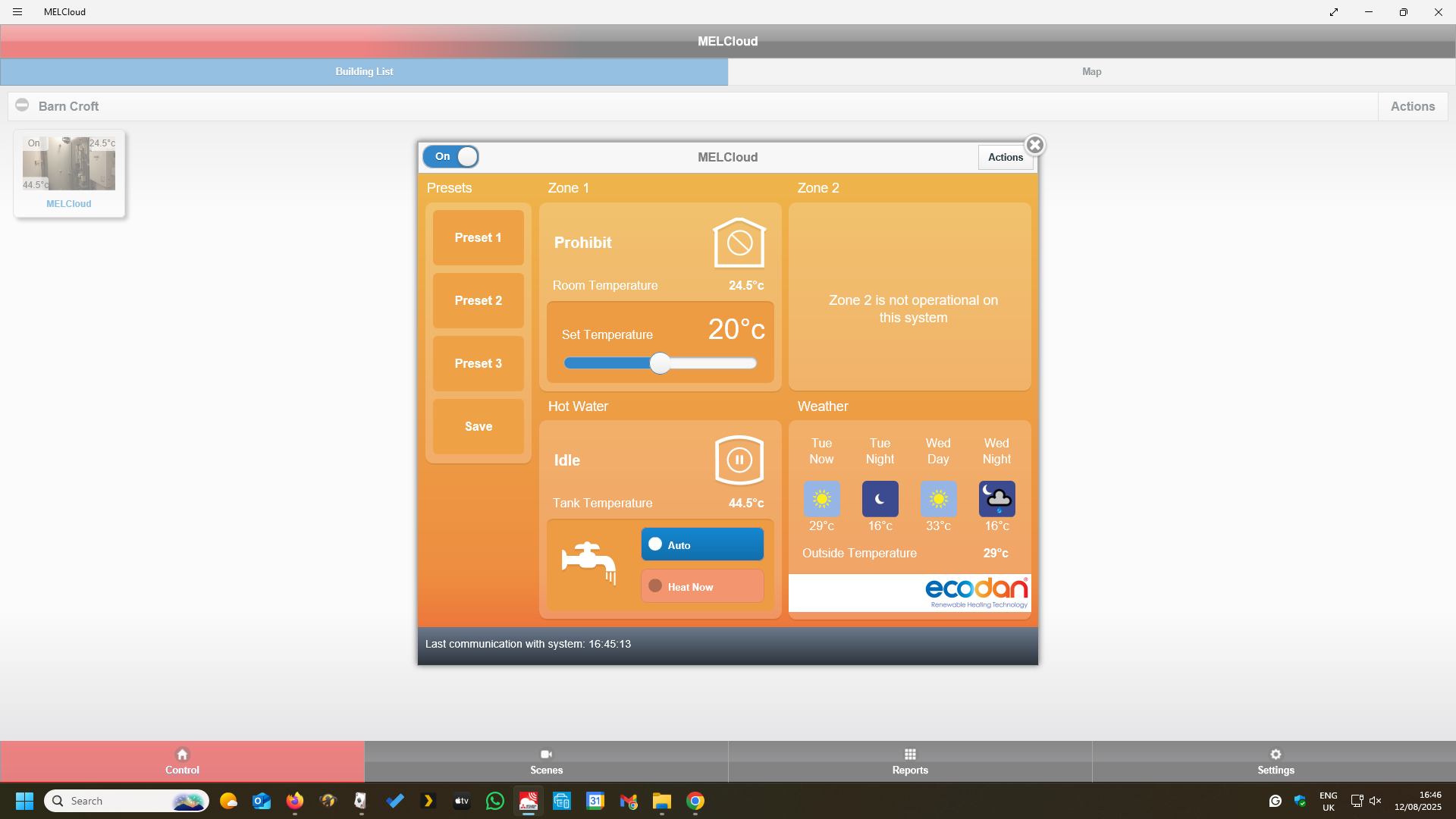The height and width of the screenshot is (819, 1456).
Task: Open the Solitaire taskbar icon
Action: [362, 801]
